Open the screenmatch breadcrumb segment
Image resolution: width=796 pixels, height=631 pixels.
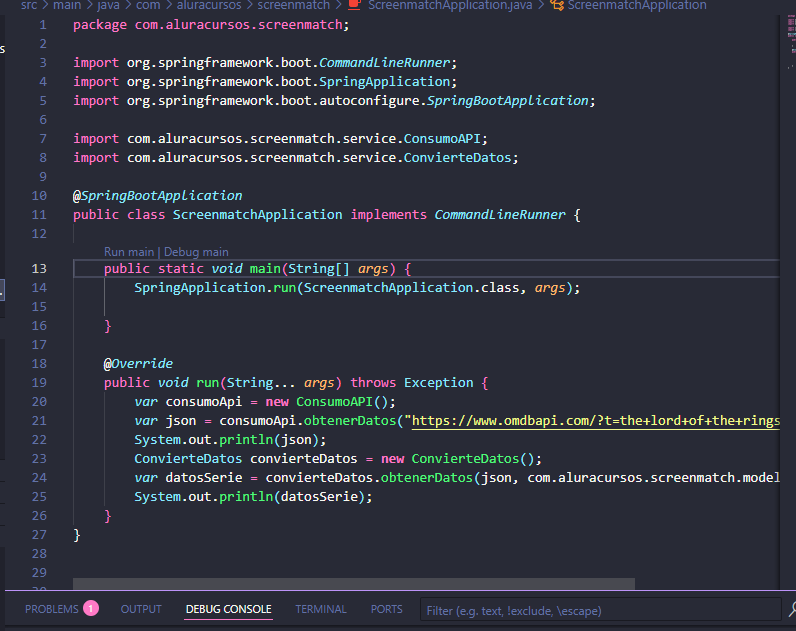click(x=293, y=5)
